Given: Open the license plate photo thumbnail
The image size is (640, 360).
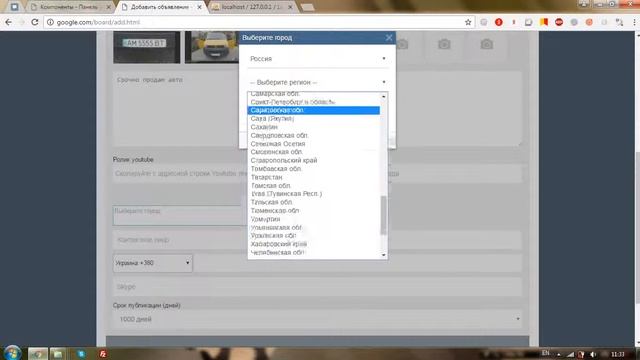Looking at the screenshot, I should (147, 47).
